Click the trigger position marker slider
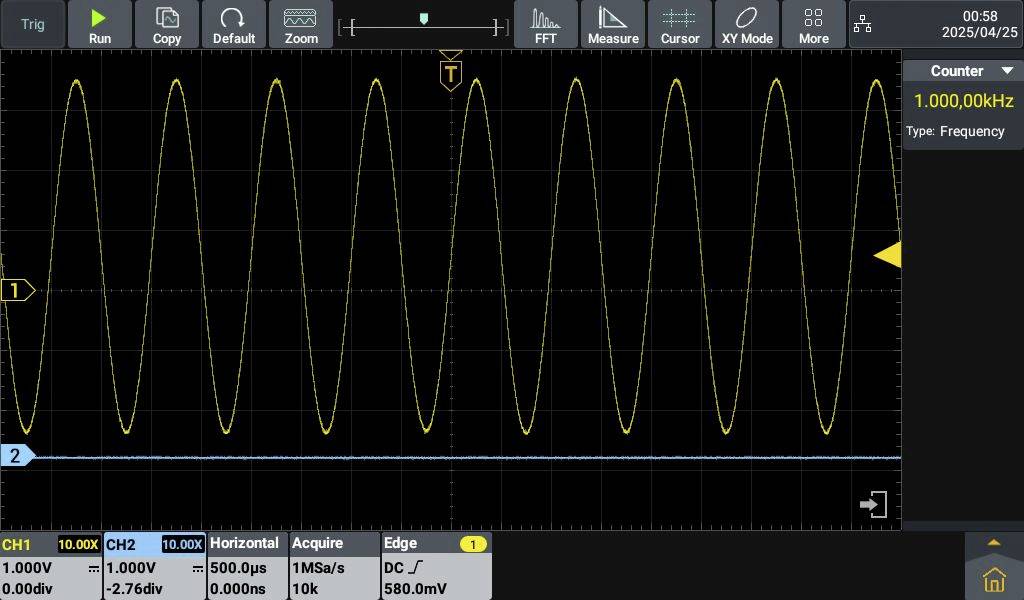The height and width of the screenshot is (600, 1024). point(424,17)
